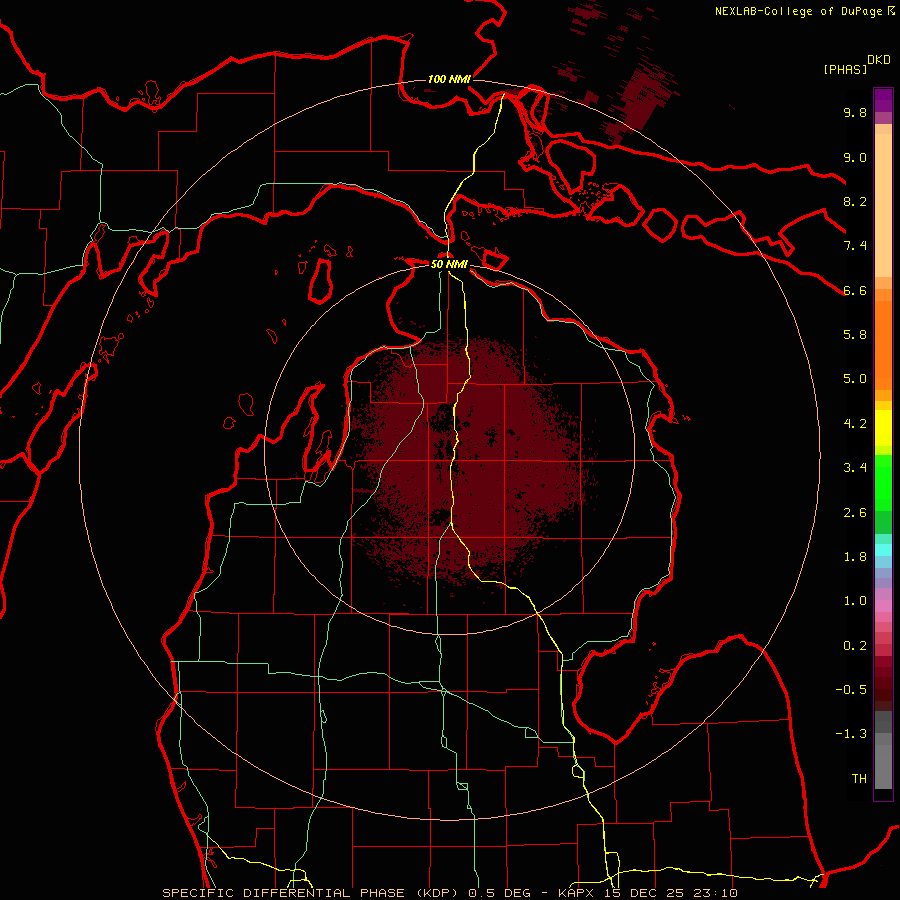This screenshot has height=900, width=900.
Task: Click the 2.6 scale value
Action: pyautogui.click(x=855, y=512)
